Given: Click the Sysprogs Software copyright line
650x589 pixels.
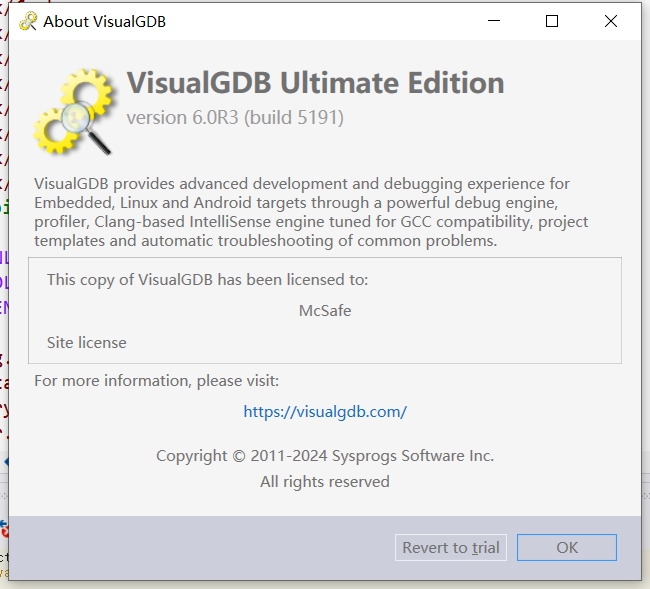Looking at the screenshot, I should [x=325, y=456].
